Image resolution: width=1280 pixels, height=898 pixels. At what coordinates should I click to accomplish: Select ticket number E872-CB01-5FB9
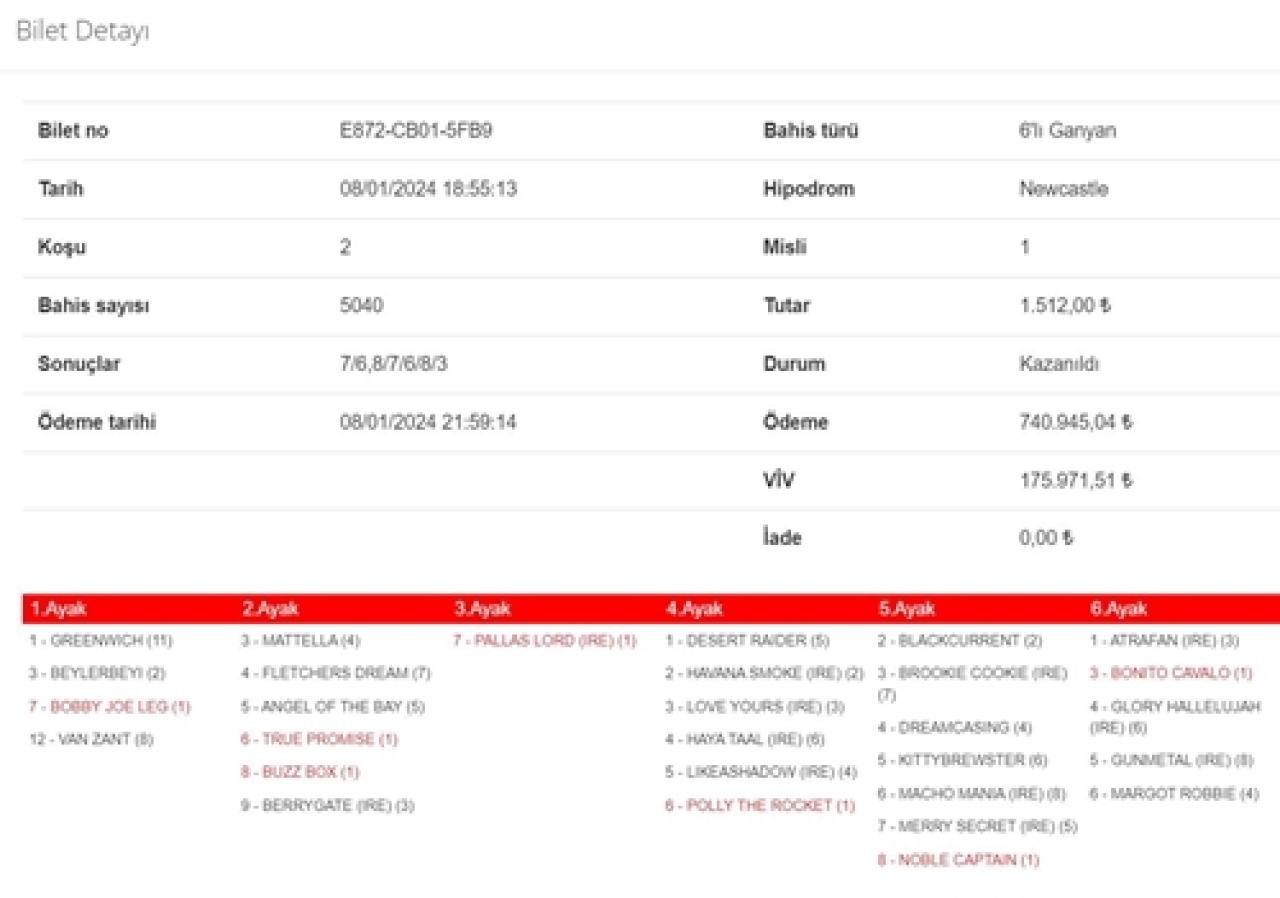coord(416,131)
